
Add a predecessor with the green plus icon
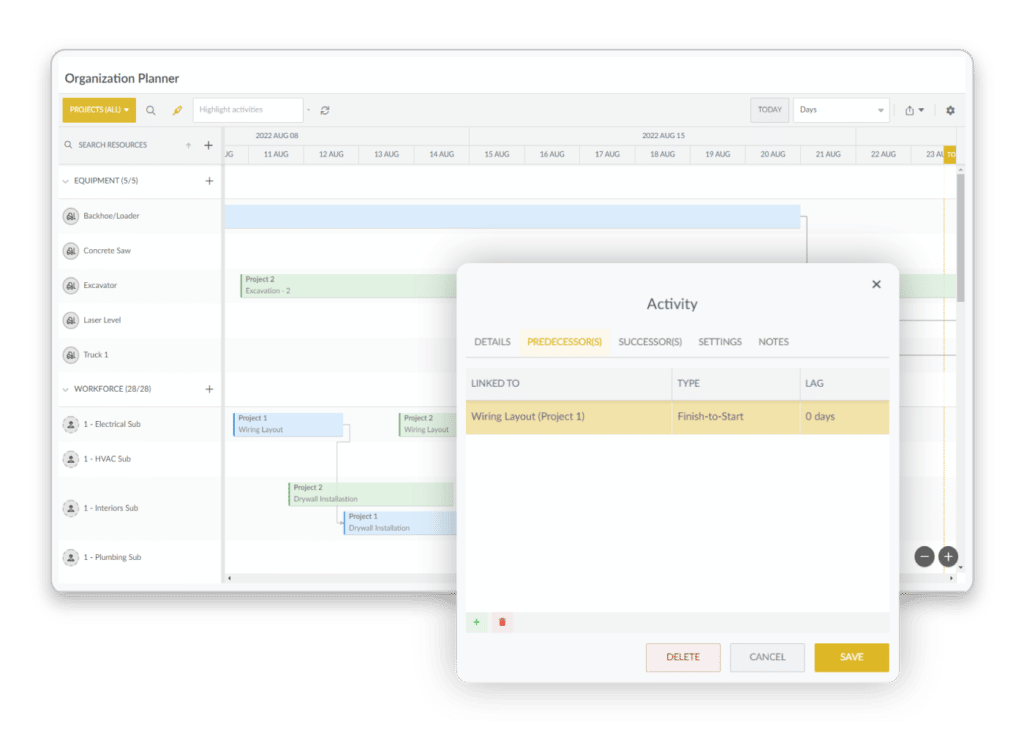tap(477, 622)
